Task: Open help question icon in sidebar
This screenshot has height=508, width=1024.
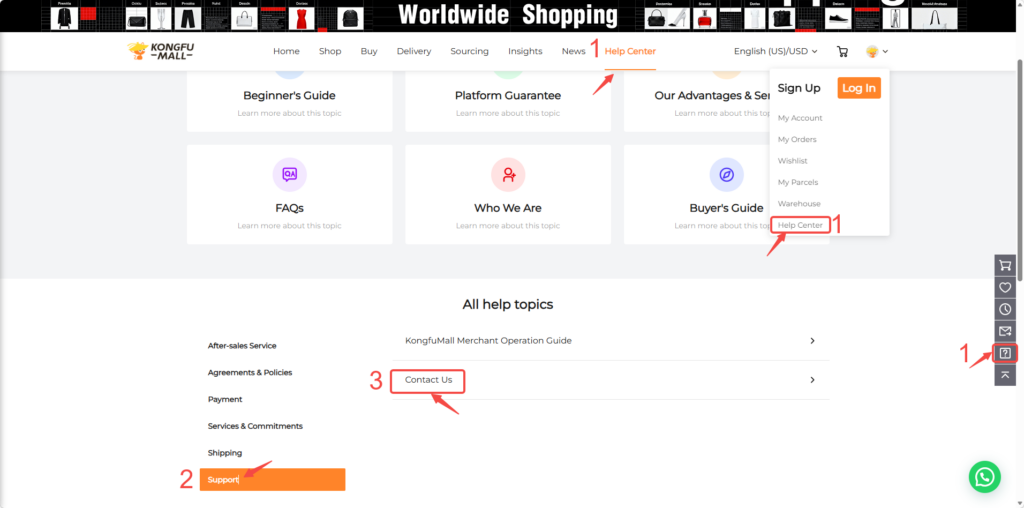Action: tap(1005, 353)
